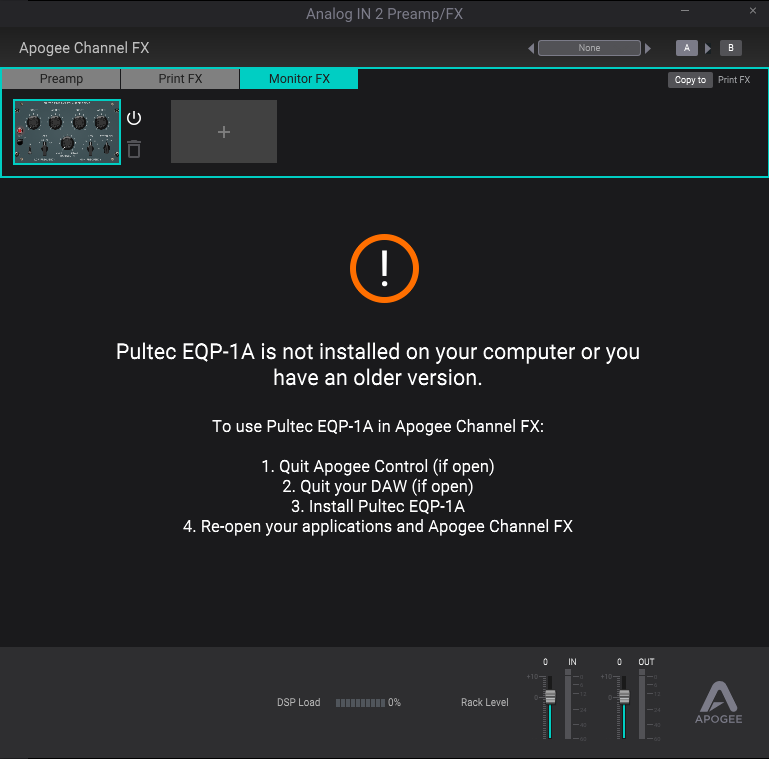Go to the next preset with right arrow

[x=648, y=49]
